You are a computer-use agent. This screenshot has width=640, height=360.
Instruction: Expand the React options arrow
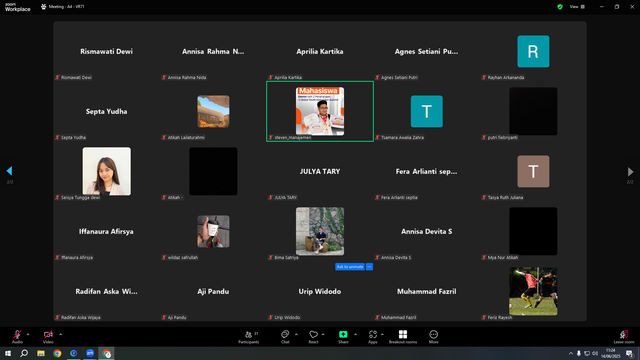(x=323, y=334)
